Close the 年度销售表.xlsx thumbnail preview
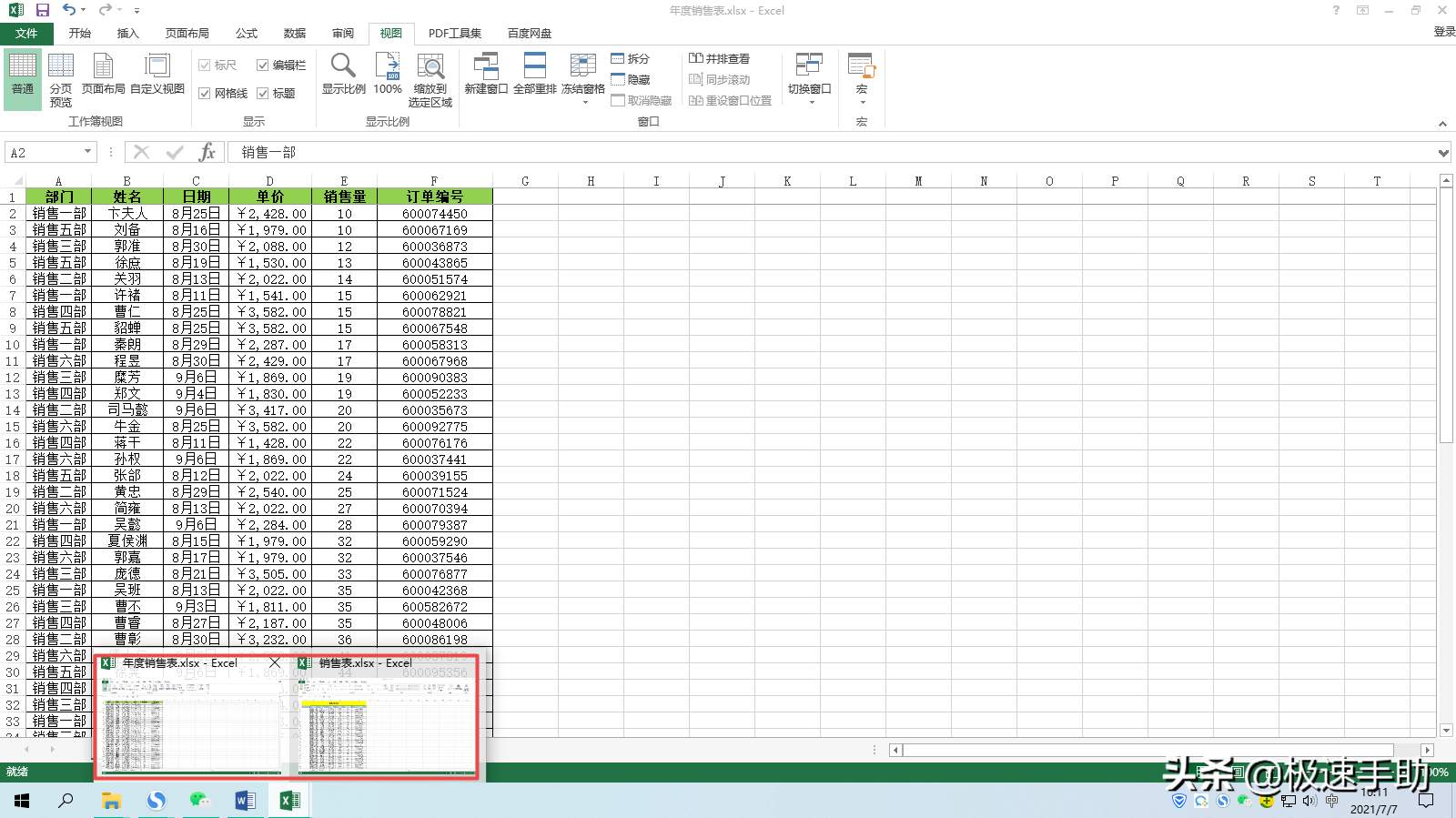Screen dimensions: 1456x818 click(275, 662)
